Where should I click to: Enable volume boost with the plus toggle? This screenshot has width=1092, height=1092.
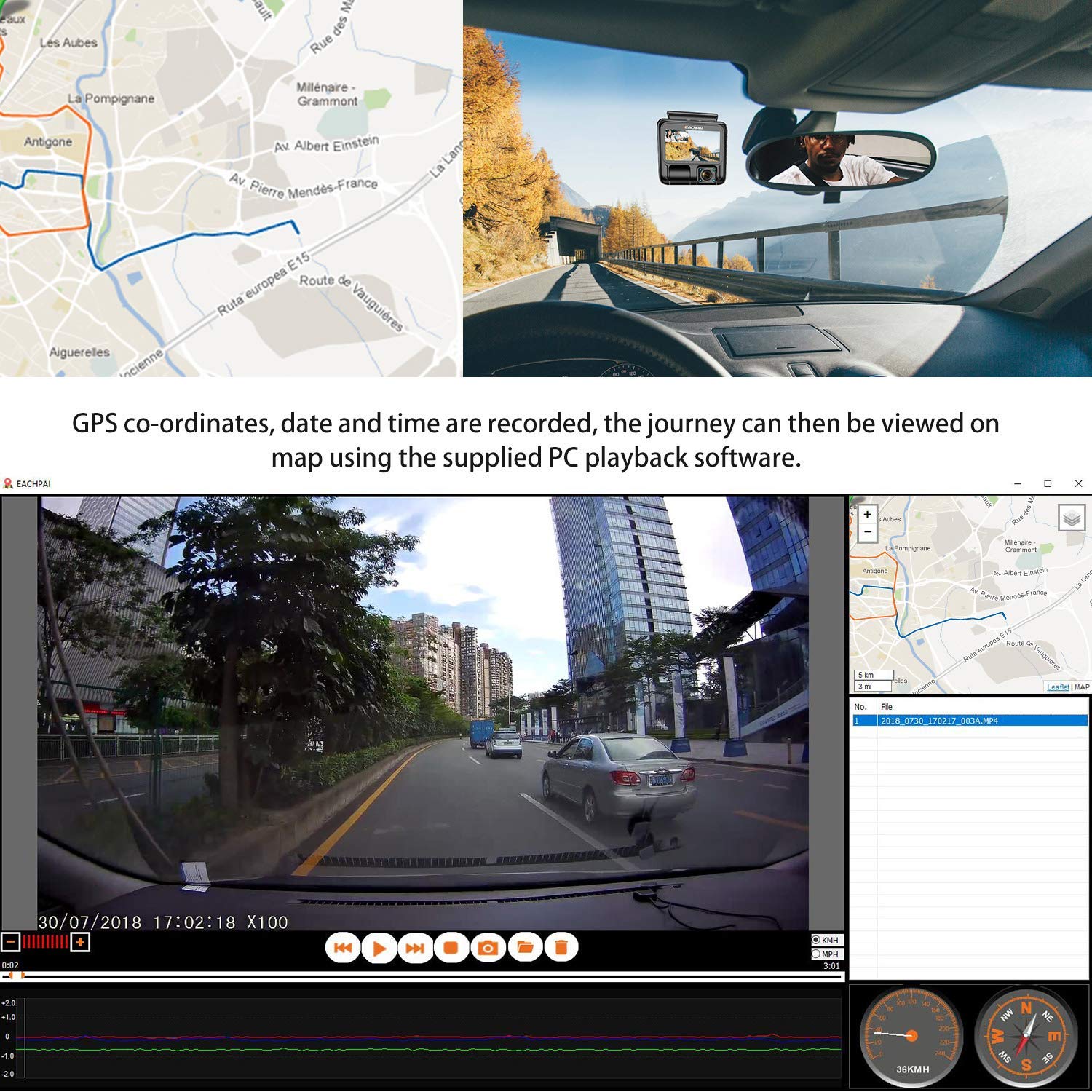80,941
